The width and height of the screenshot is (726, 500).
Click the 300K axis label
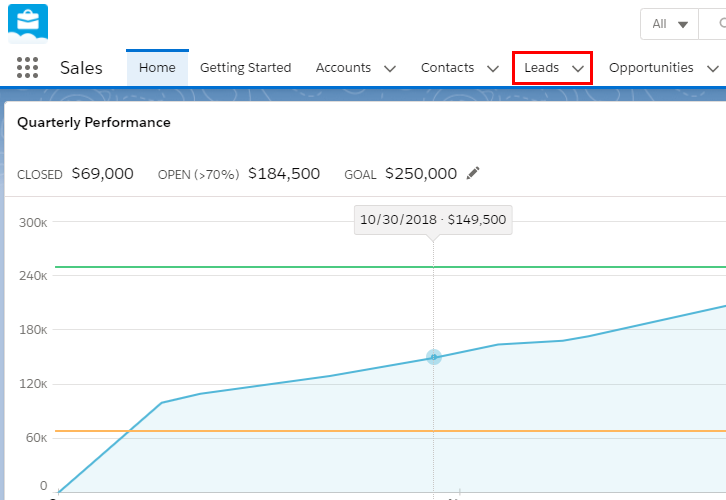[33, 223]
